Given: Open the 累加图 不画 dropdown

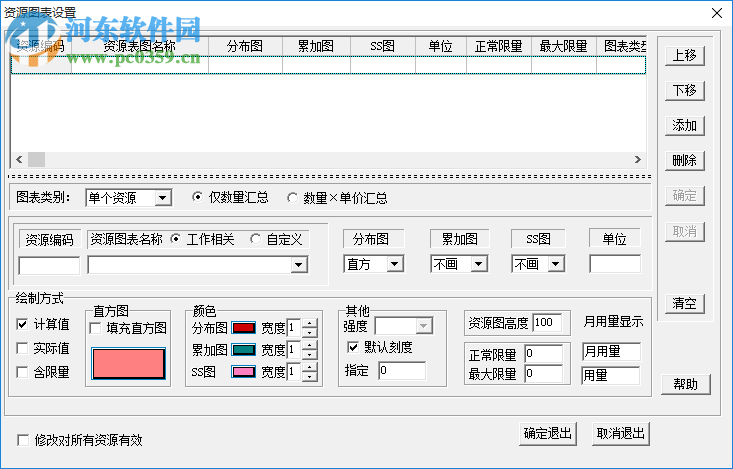Looking at the screenshot, I should coord(478,264).
